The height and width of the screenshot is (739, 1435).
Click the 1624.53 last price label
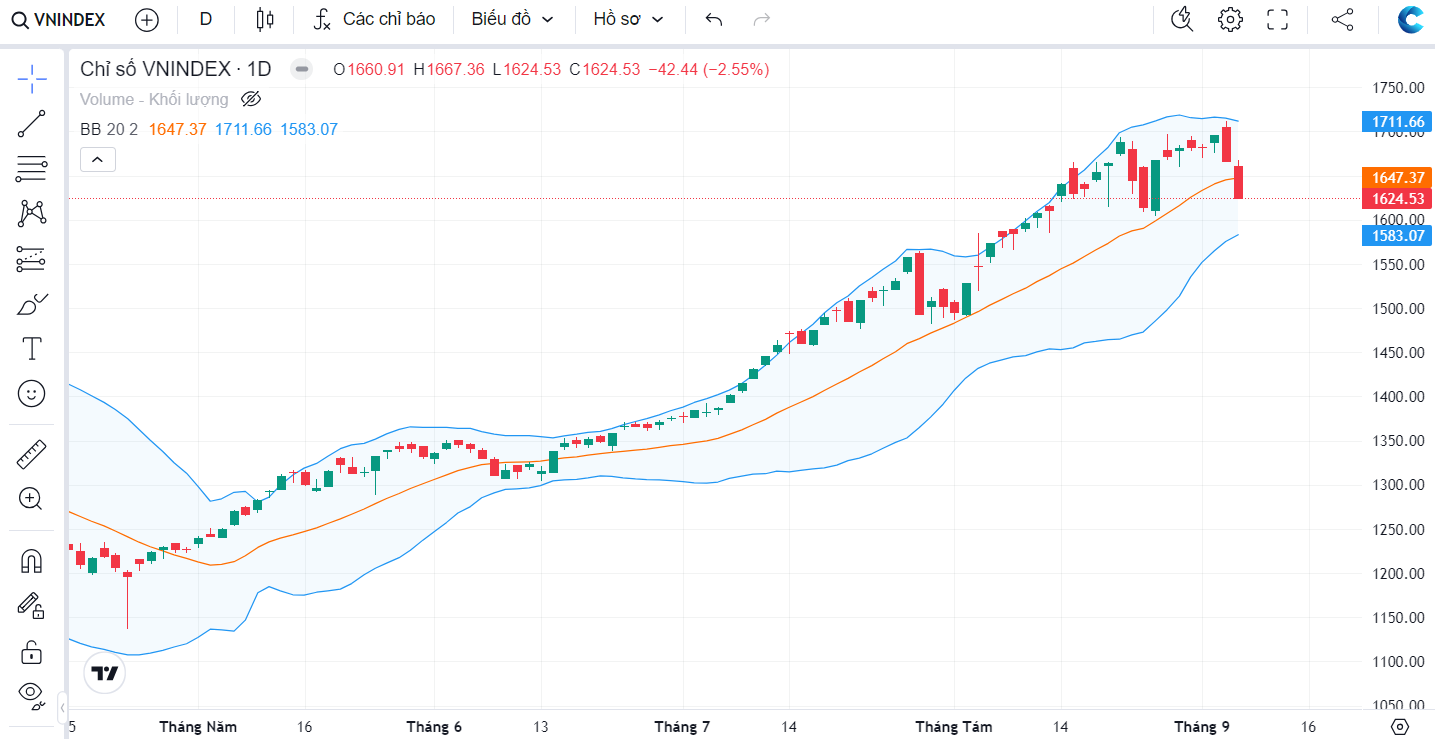coord(1398,198)
